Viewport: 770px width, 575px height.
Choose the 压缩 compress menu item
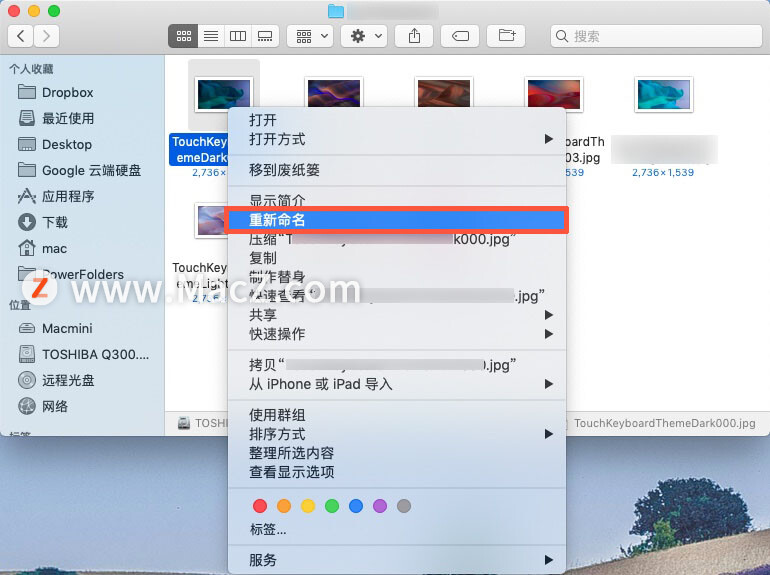[x=397, y=239]
